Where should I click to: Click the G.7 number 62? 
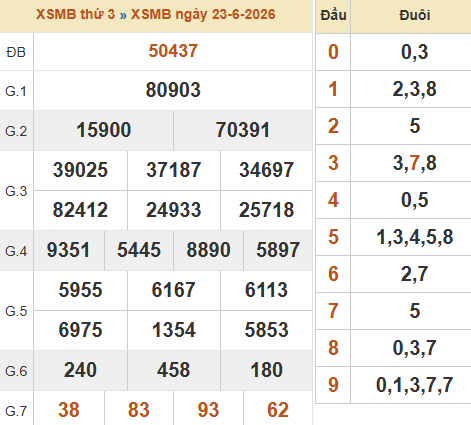(x=278, y=410)
